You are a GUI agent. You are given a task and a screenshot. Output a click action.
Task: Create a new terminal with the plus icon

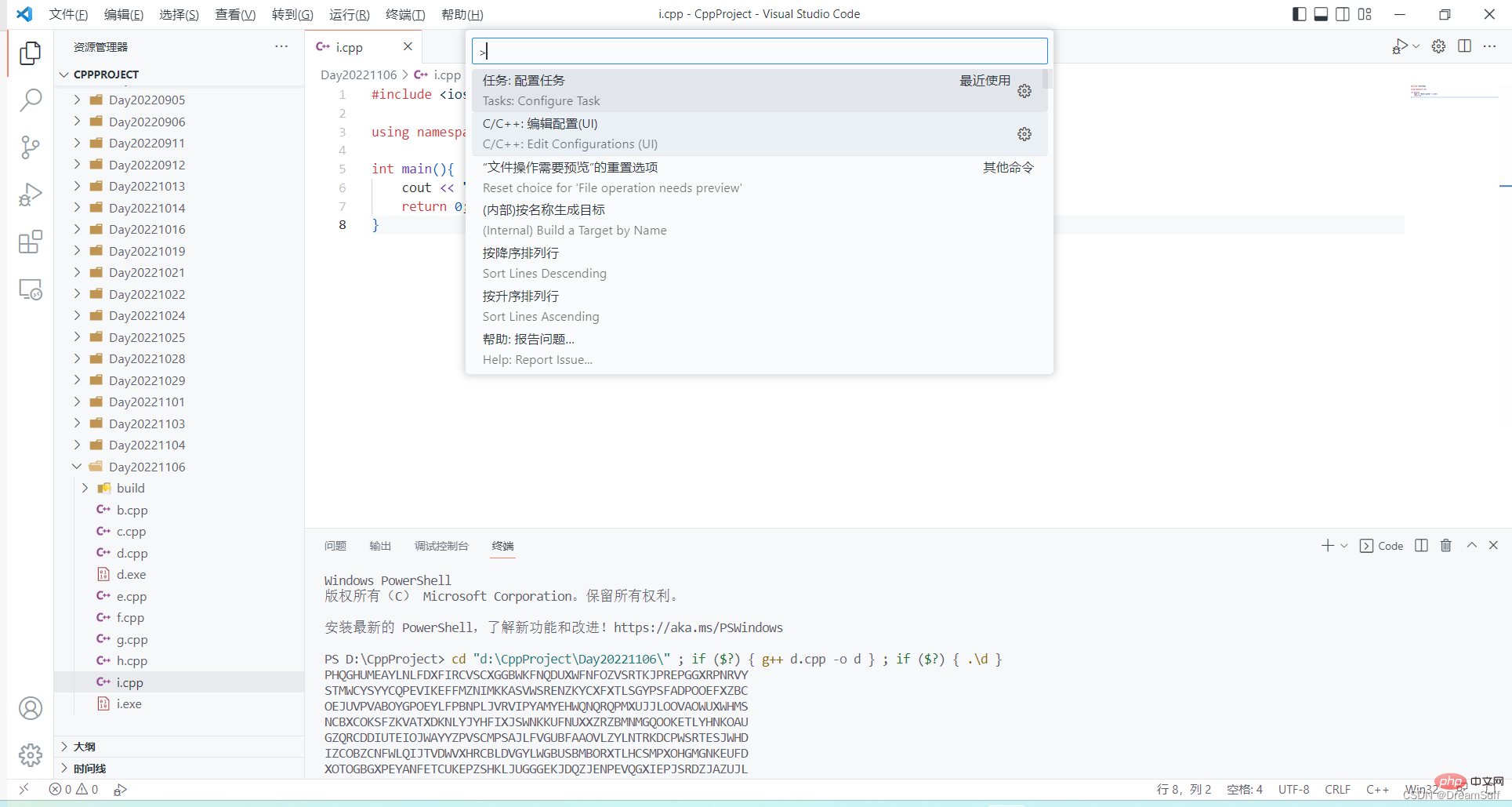[x=1327, y=545]
